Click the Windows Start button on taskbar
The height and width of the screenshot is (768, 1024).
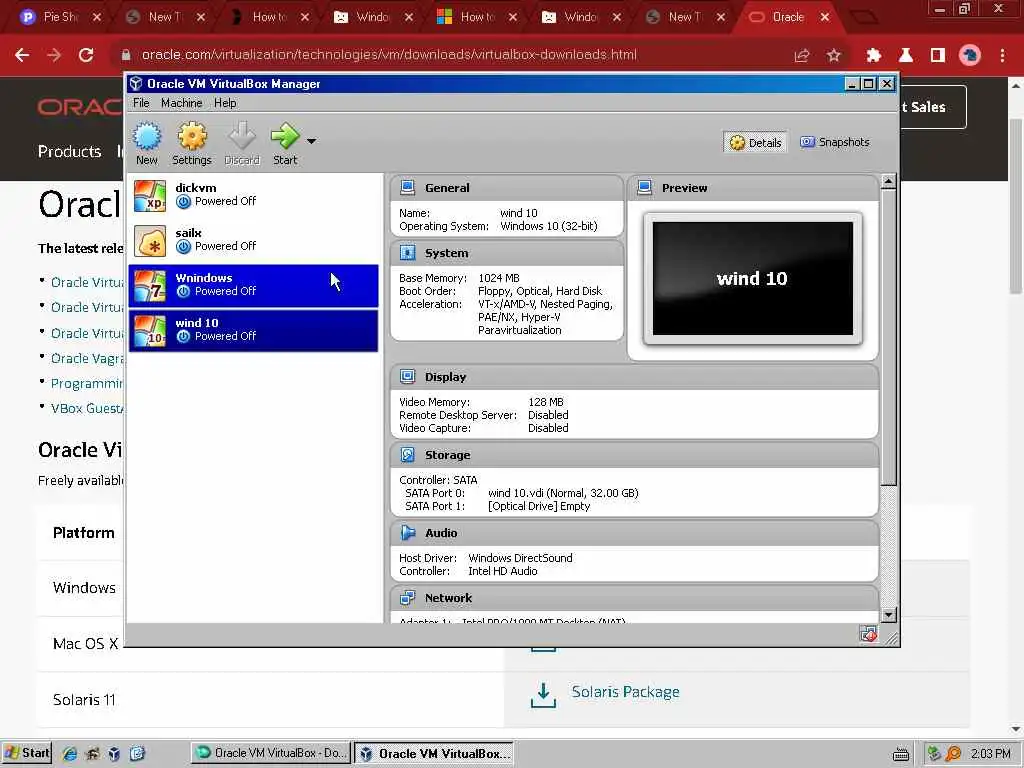click(26, 753)
